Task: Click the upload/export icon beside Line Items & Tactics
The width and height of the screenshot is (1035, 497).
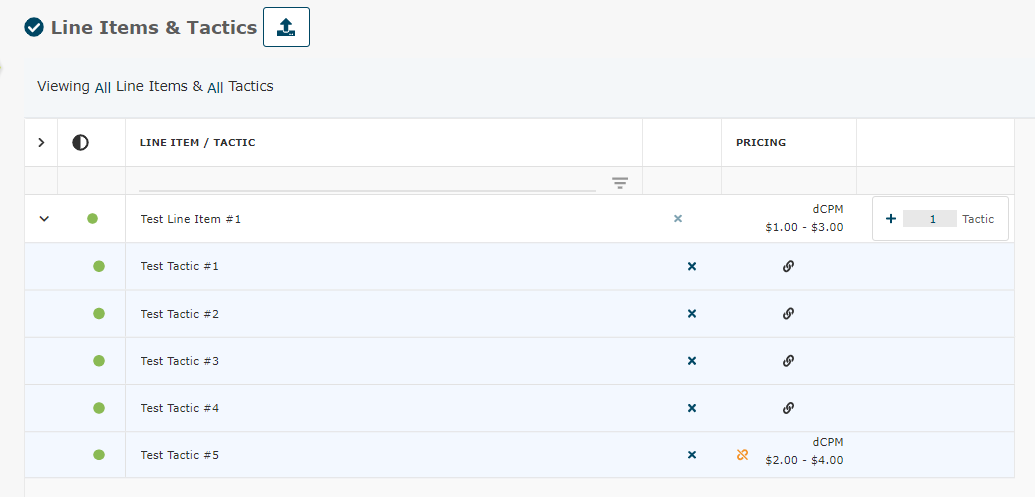Action: point(286,27)
